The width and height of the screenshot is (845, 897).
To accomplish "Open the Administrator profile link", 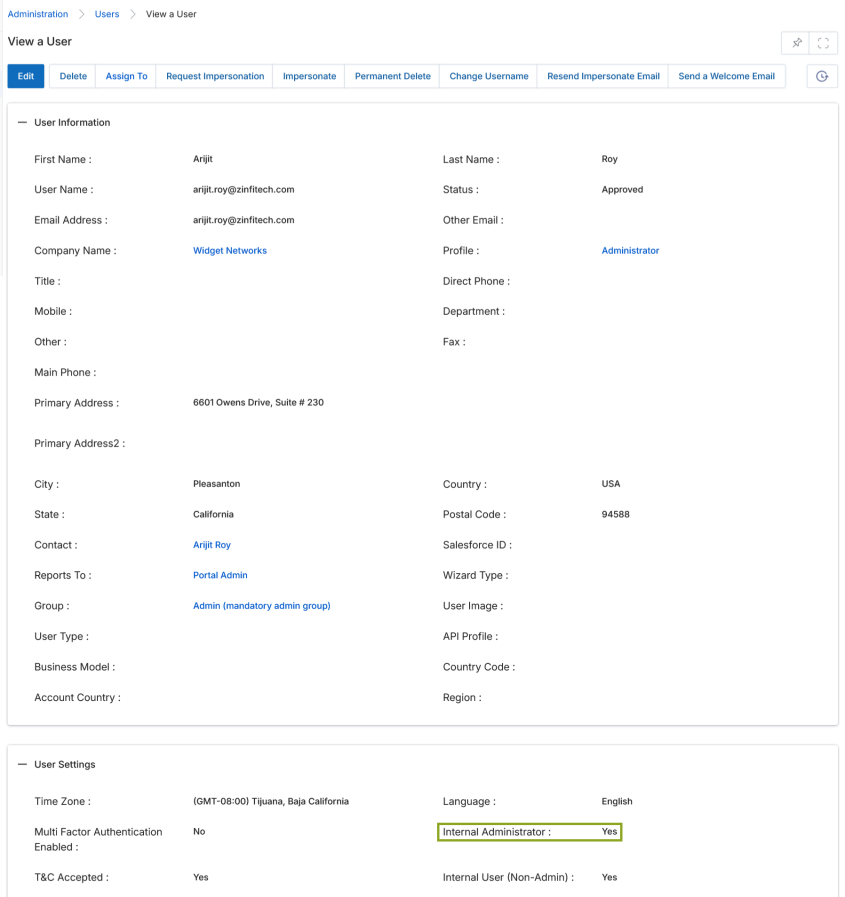I will (x=630, y=251).
